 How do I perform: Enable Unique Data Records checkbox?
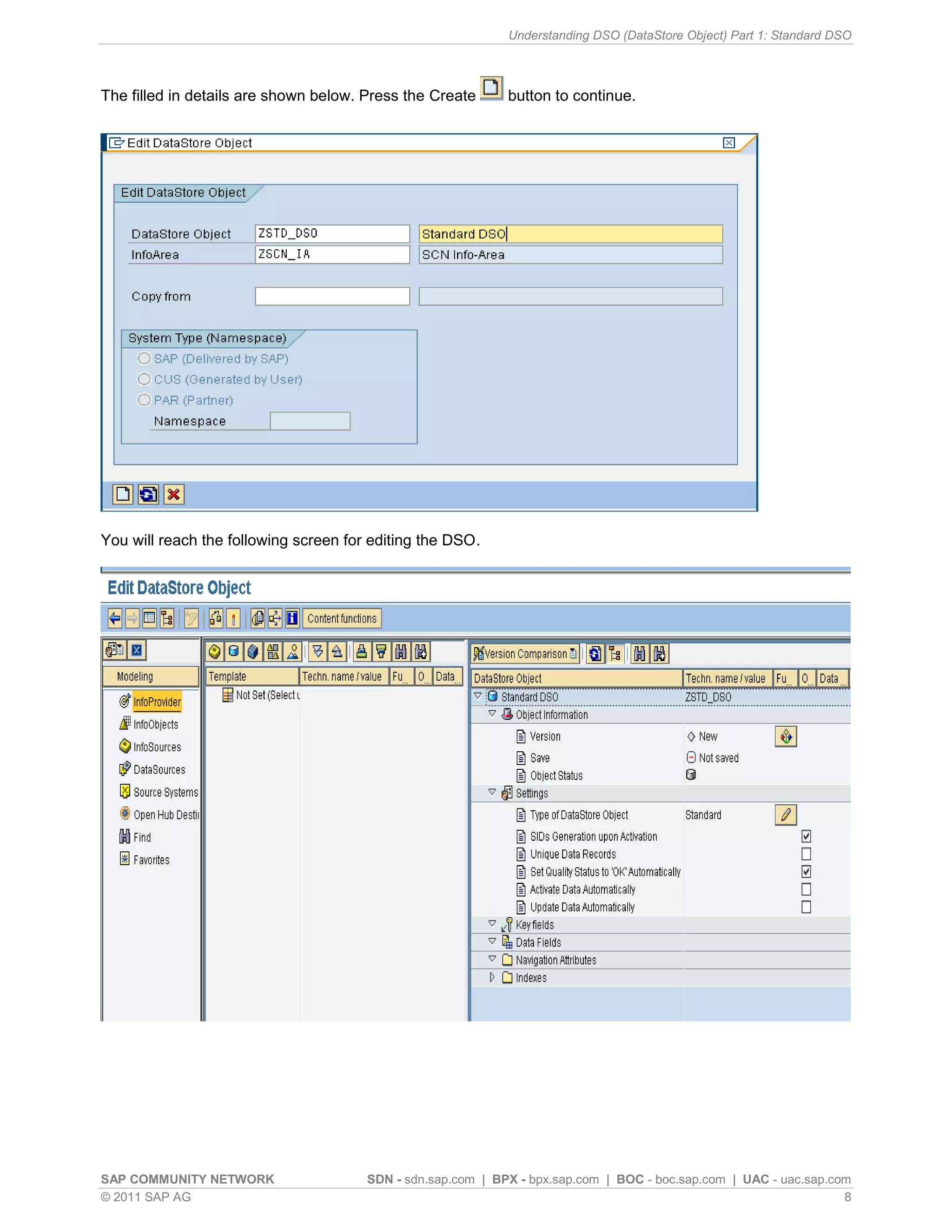point(806,854)
